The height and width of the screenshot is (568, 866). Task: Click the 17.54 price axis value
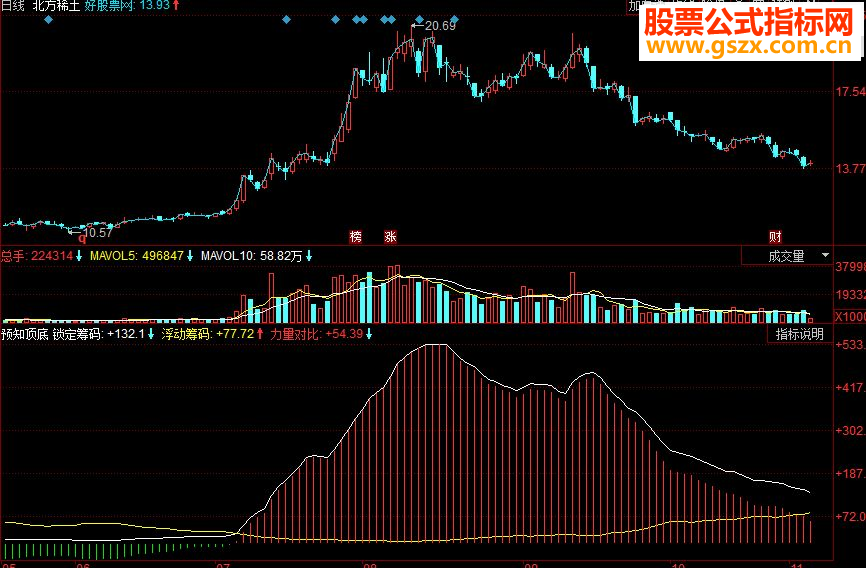click(x=850, y=92)
